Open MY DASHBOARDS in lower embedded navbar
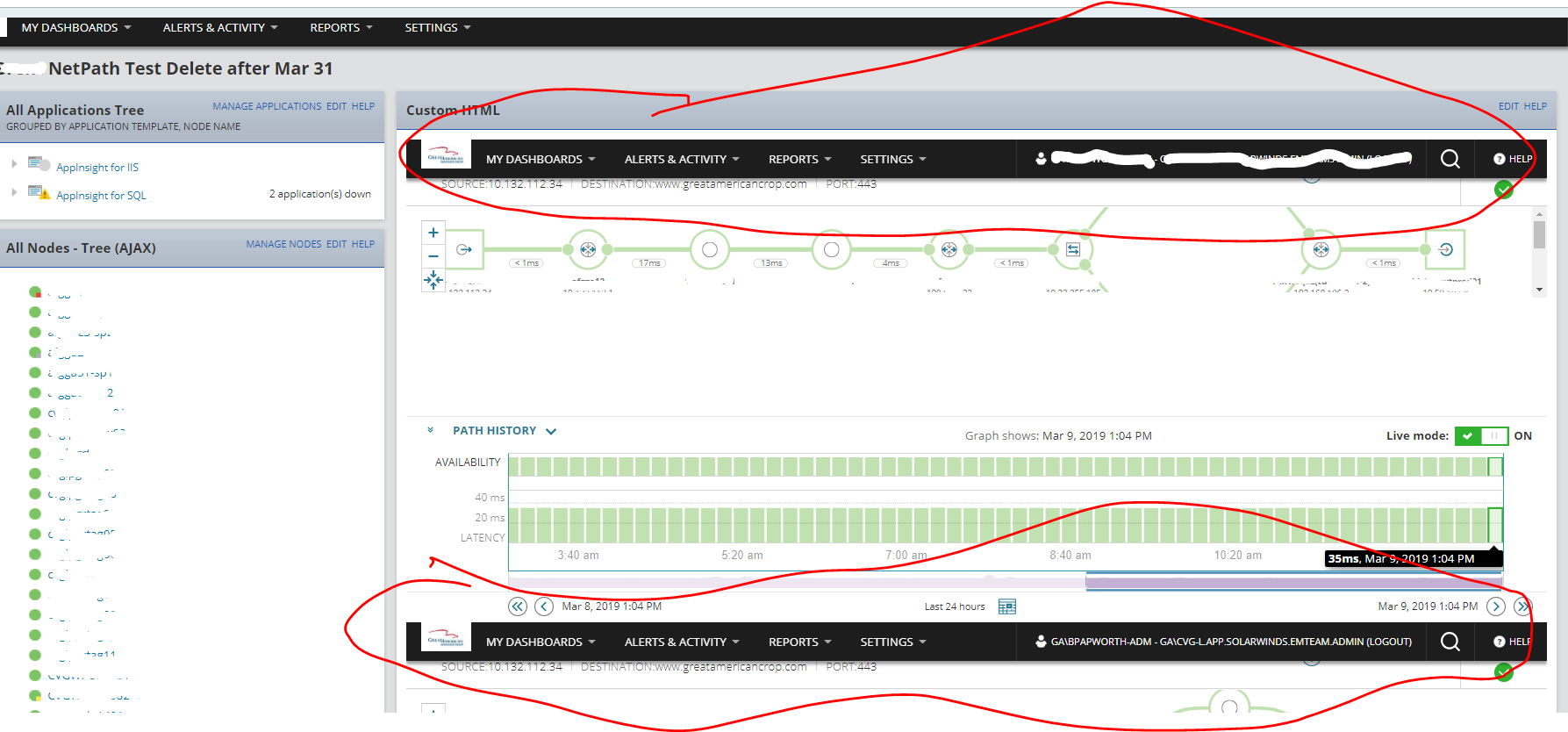 coord(541,642)
